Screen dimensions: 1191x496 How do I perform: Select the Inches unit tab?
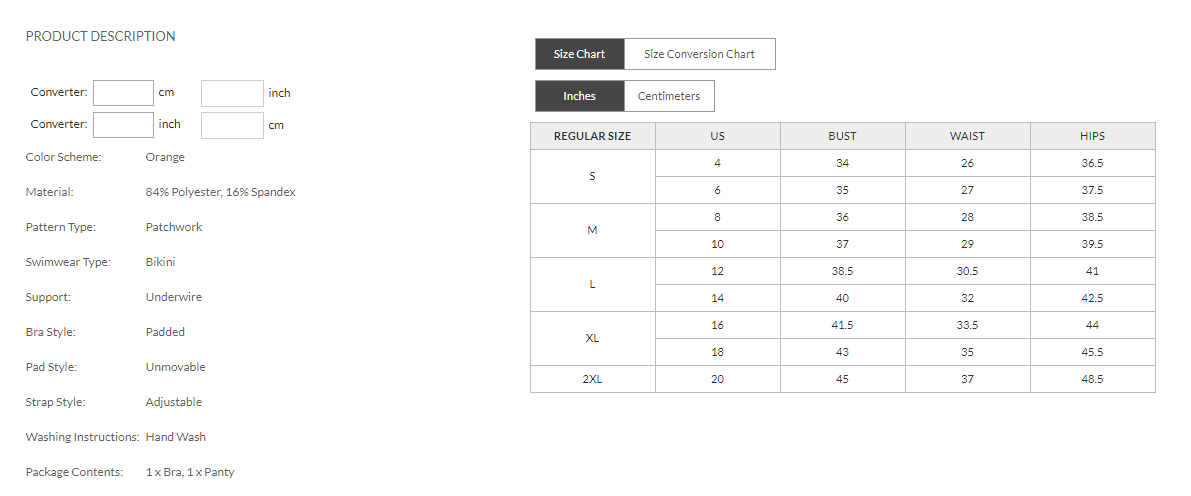coord(579,96)
